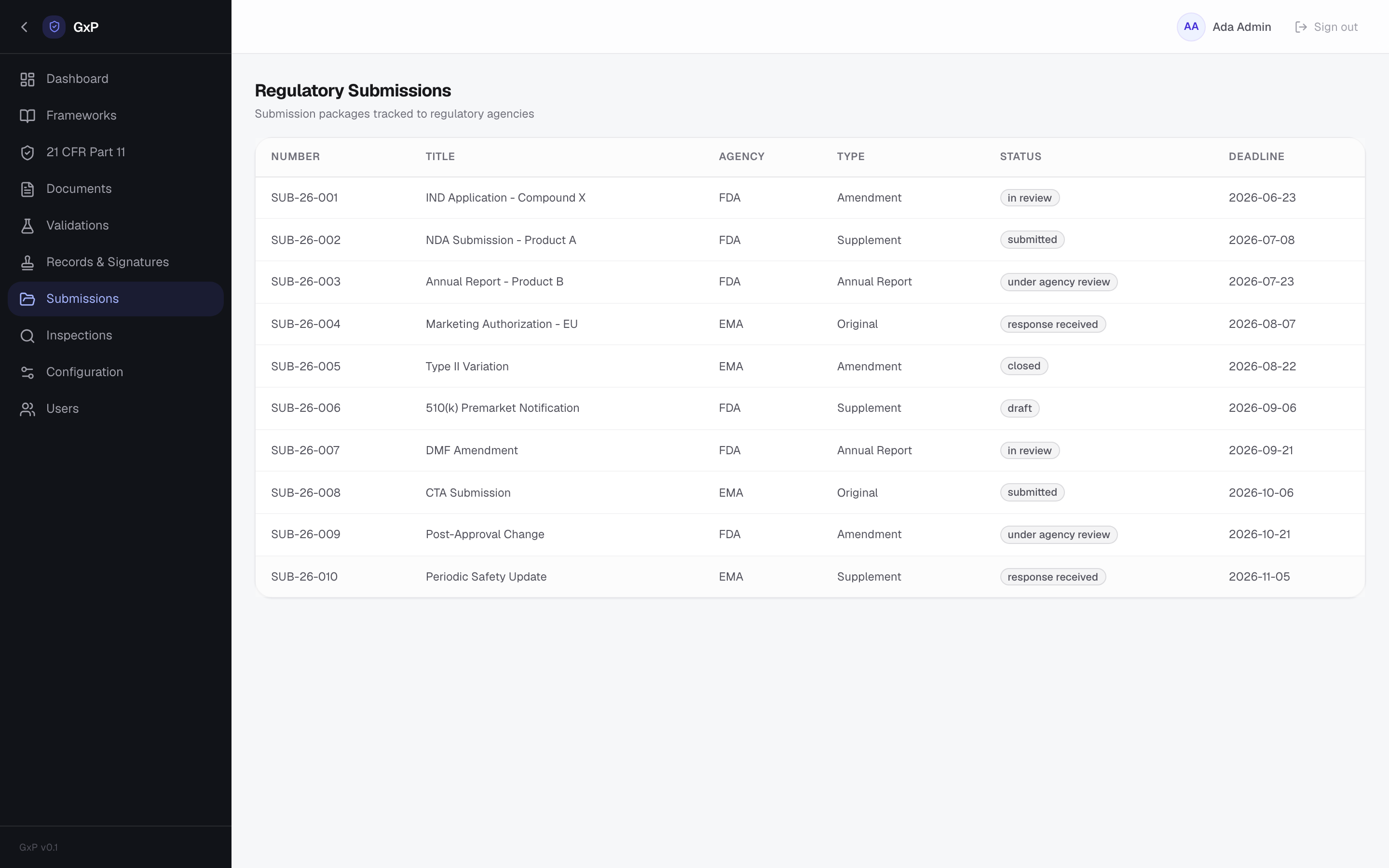The width and height of the screenshot is (1389, 868).
Task: Click the Frameworks book icon
Action: tap(27, 116)
